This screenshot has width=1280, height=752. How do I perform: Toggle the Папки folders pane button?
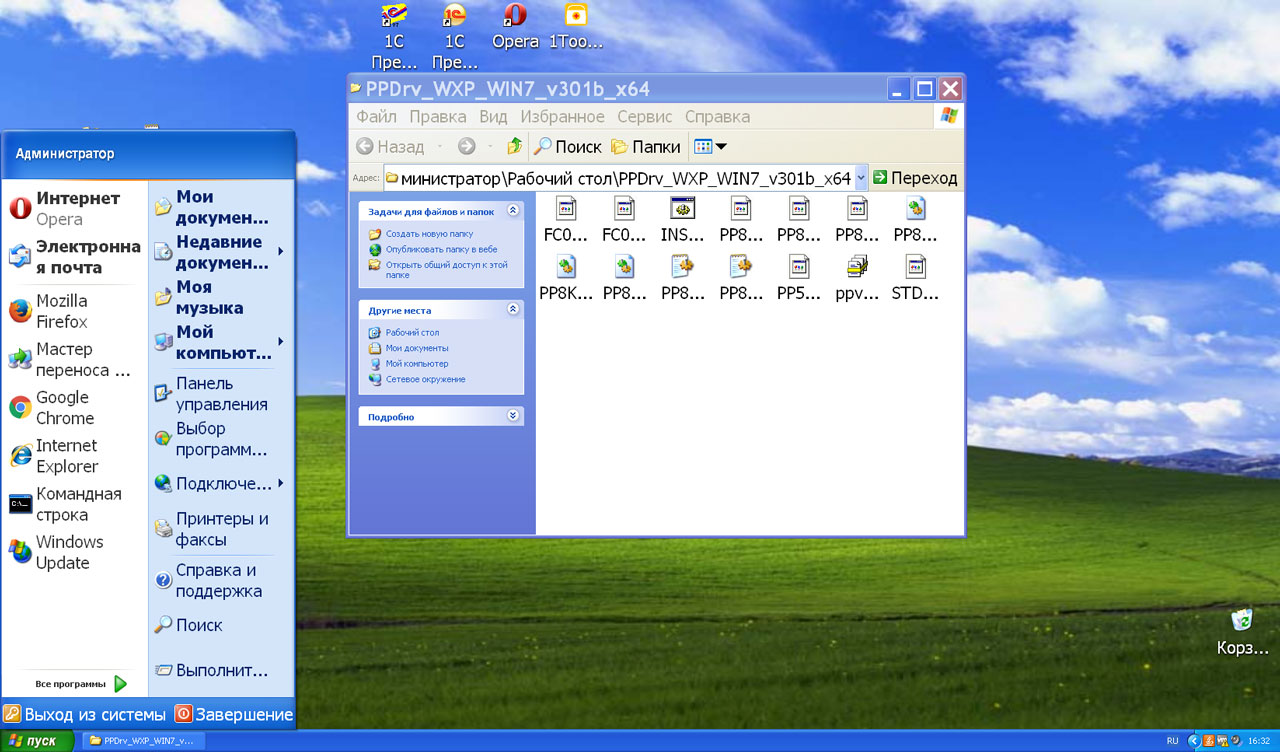coord(646,147)
